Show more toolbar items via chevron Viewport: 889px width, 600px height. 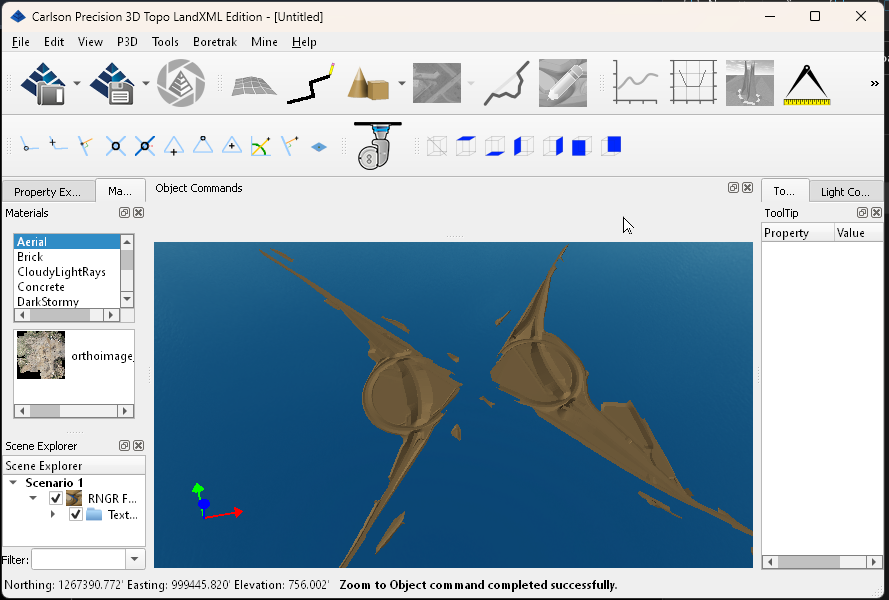(x=874, y=83)
